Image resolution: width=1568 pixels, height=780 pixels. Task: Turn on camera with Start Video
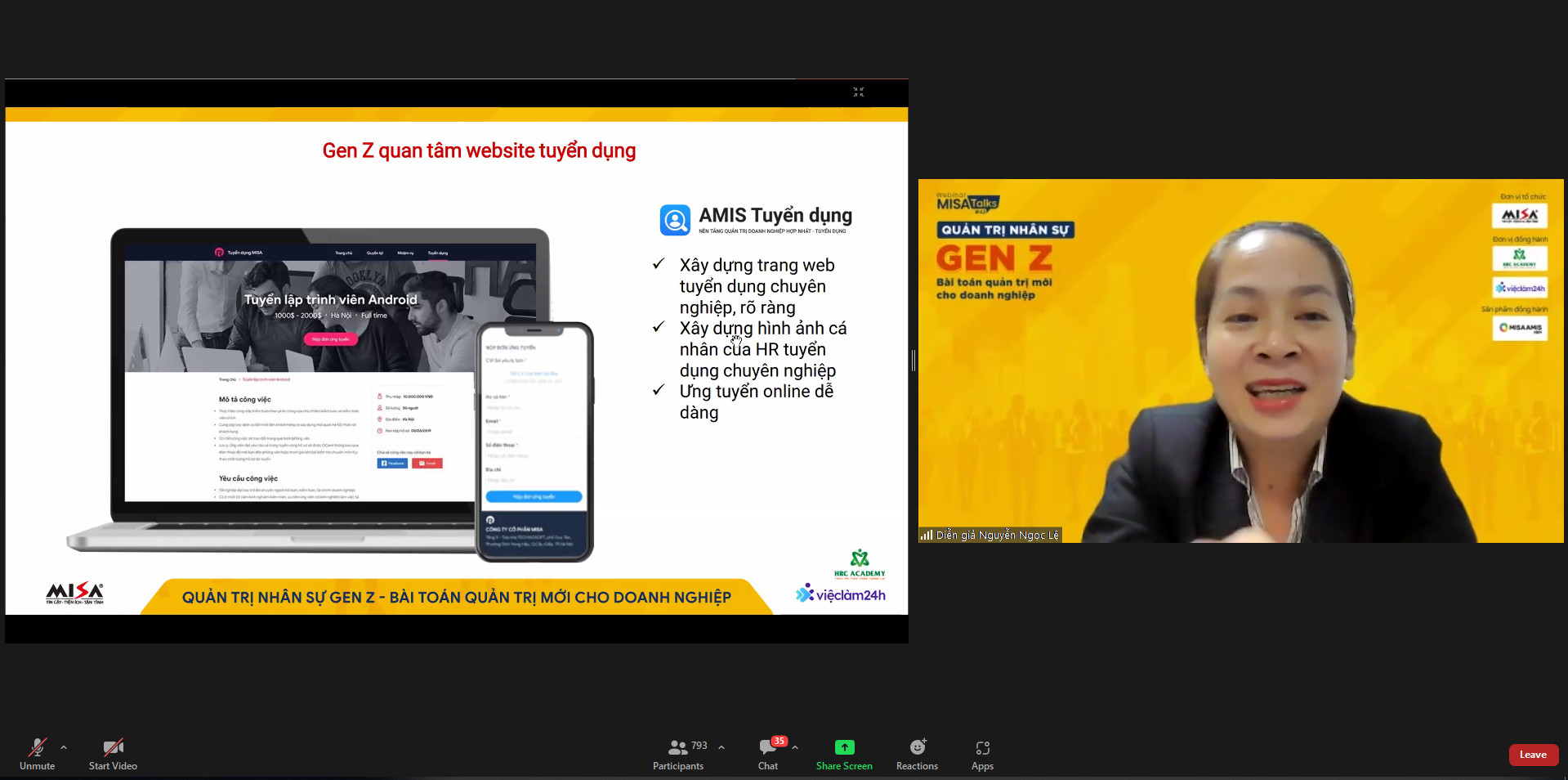click(x=113, y=754)
